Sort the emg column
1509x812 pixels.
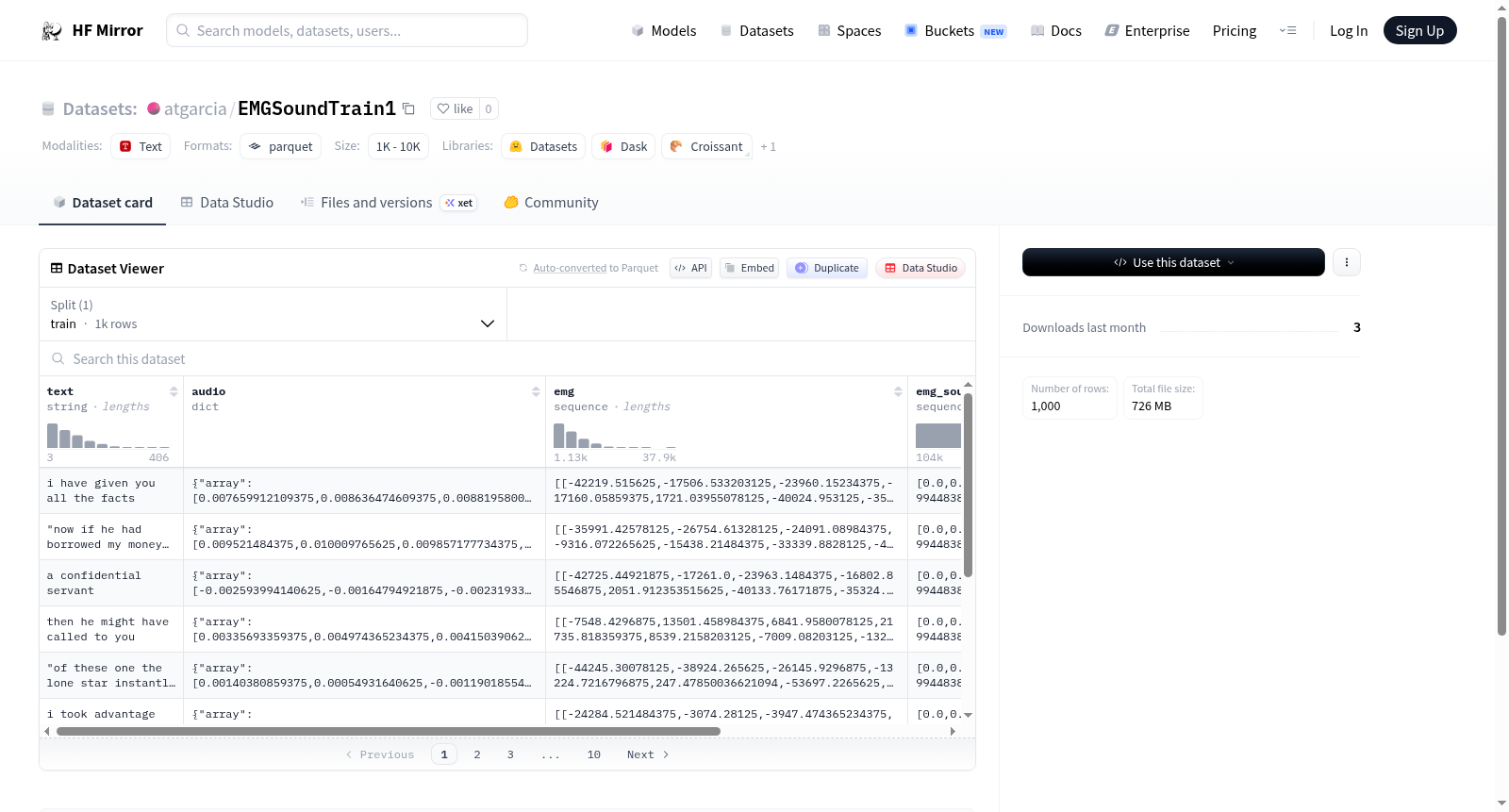898,391
